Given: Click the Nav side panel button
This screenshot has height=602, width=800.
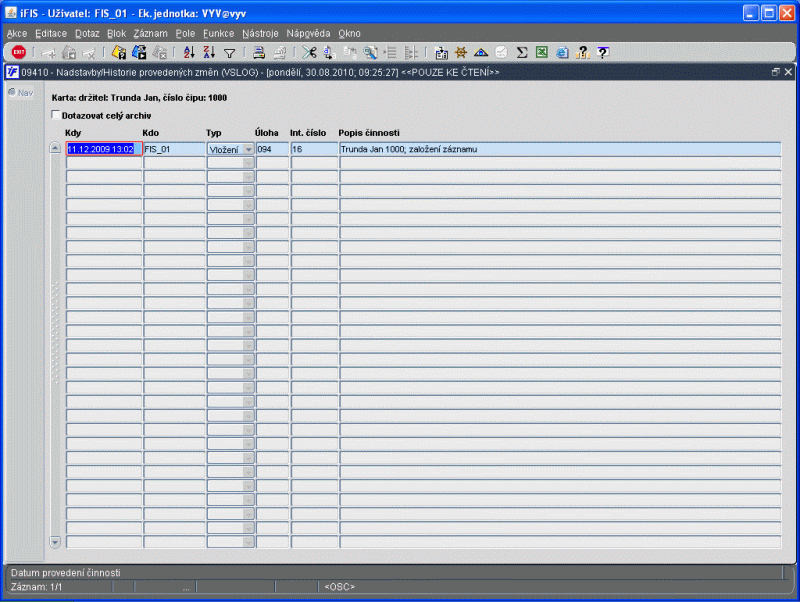Looking at the screenshot, I should tap(21, 93).
